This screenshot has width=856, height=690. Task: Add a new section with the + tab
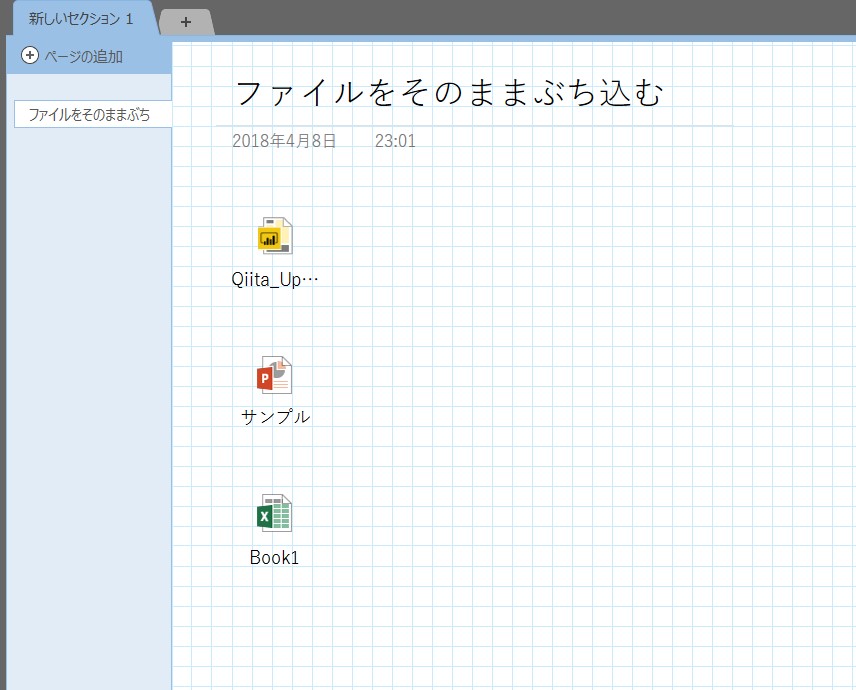(186, 22)
